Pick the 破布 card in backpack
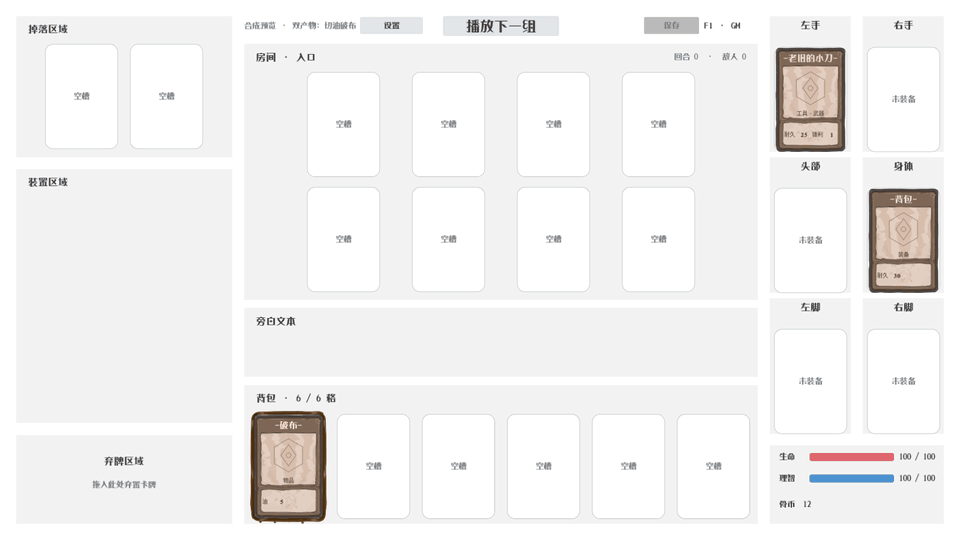This screenshot has height=540, width=960. (288, 467)
